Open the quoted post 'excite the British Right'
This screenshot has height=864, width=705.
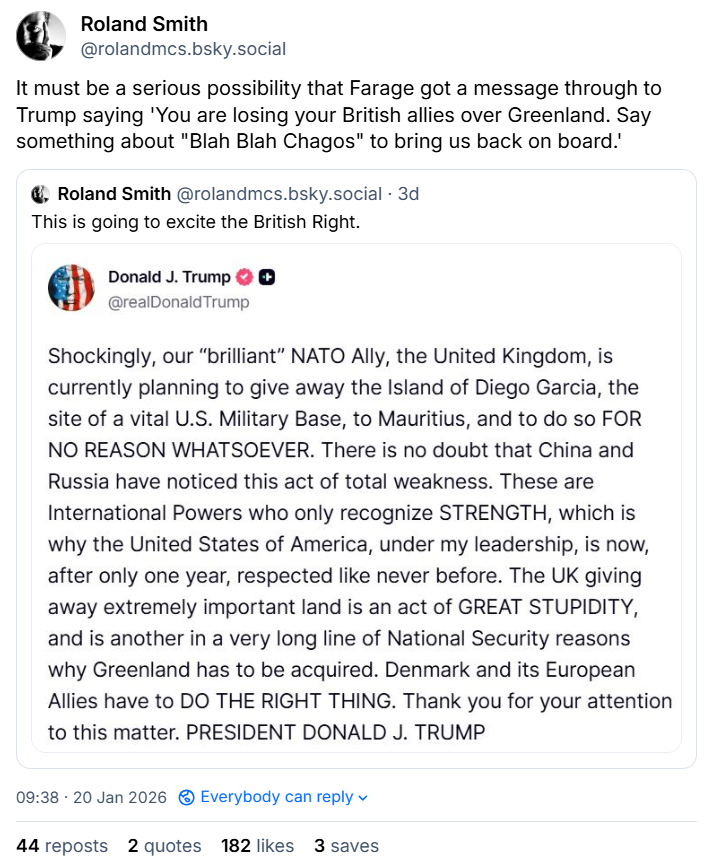[x=195, y=221]
